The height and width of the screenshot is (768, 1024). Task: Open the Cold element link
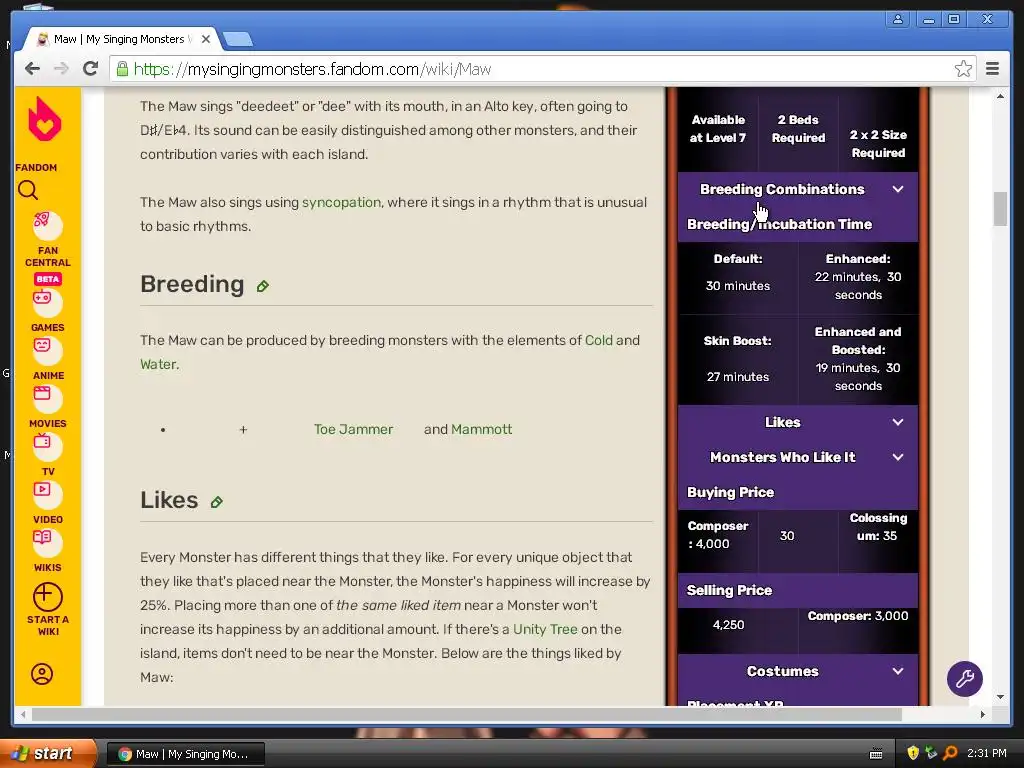[599, 340]
